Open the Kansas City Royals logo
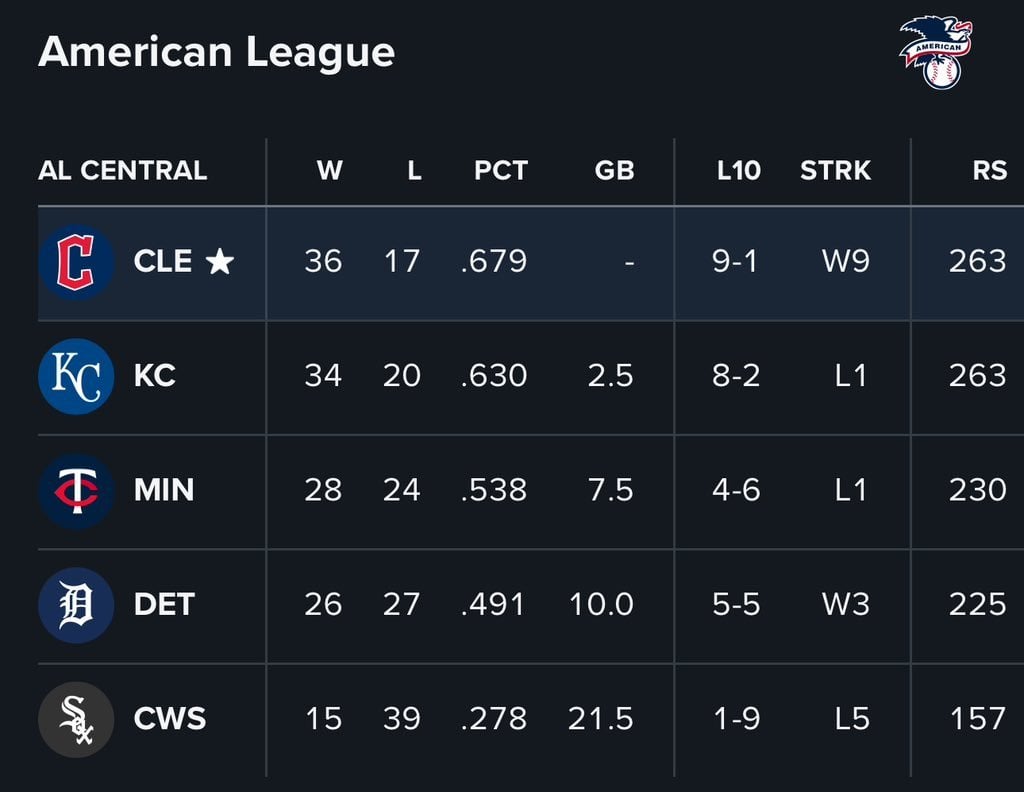Image resolution: width=1024 pixels, height=792 pixels. click(x=76, y=376)
